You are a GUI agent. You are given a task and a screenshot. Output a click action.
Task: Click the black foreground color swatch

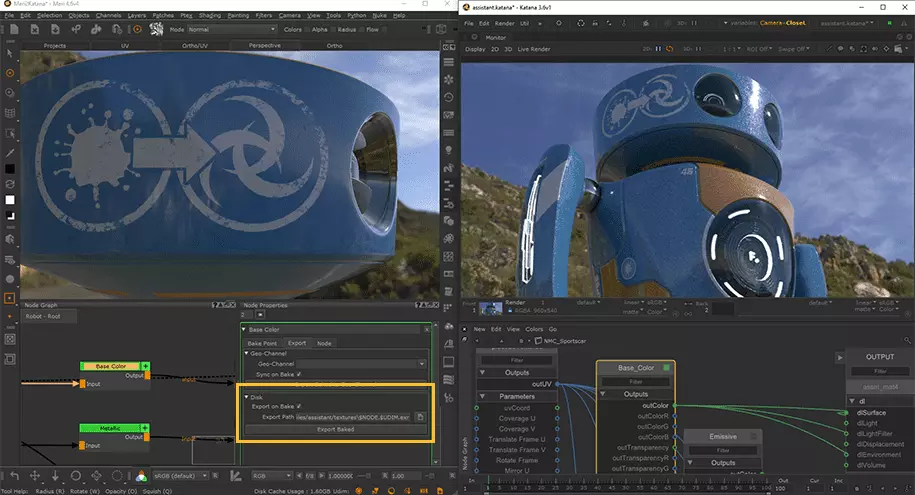click(10, 167)
